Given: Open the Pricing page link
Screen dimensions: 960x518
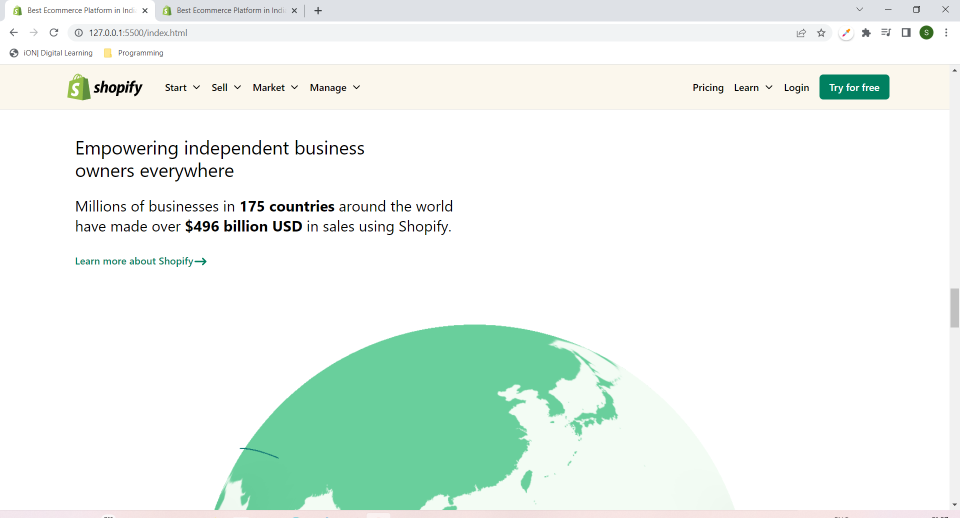Looking at the screenshot, I should (708, 88).
